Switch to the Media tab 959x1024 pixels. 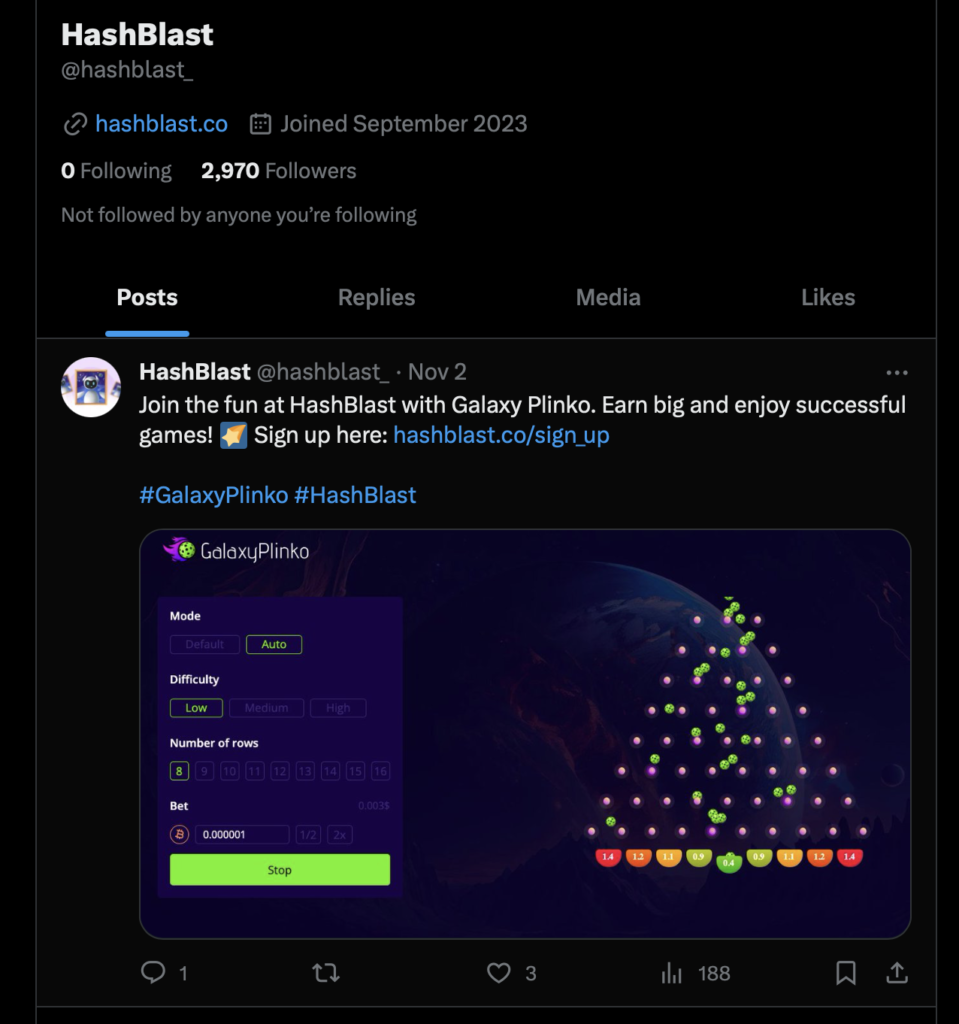coord(608,298)
